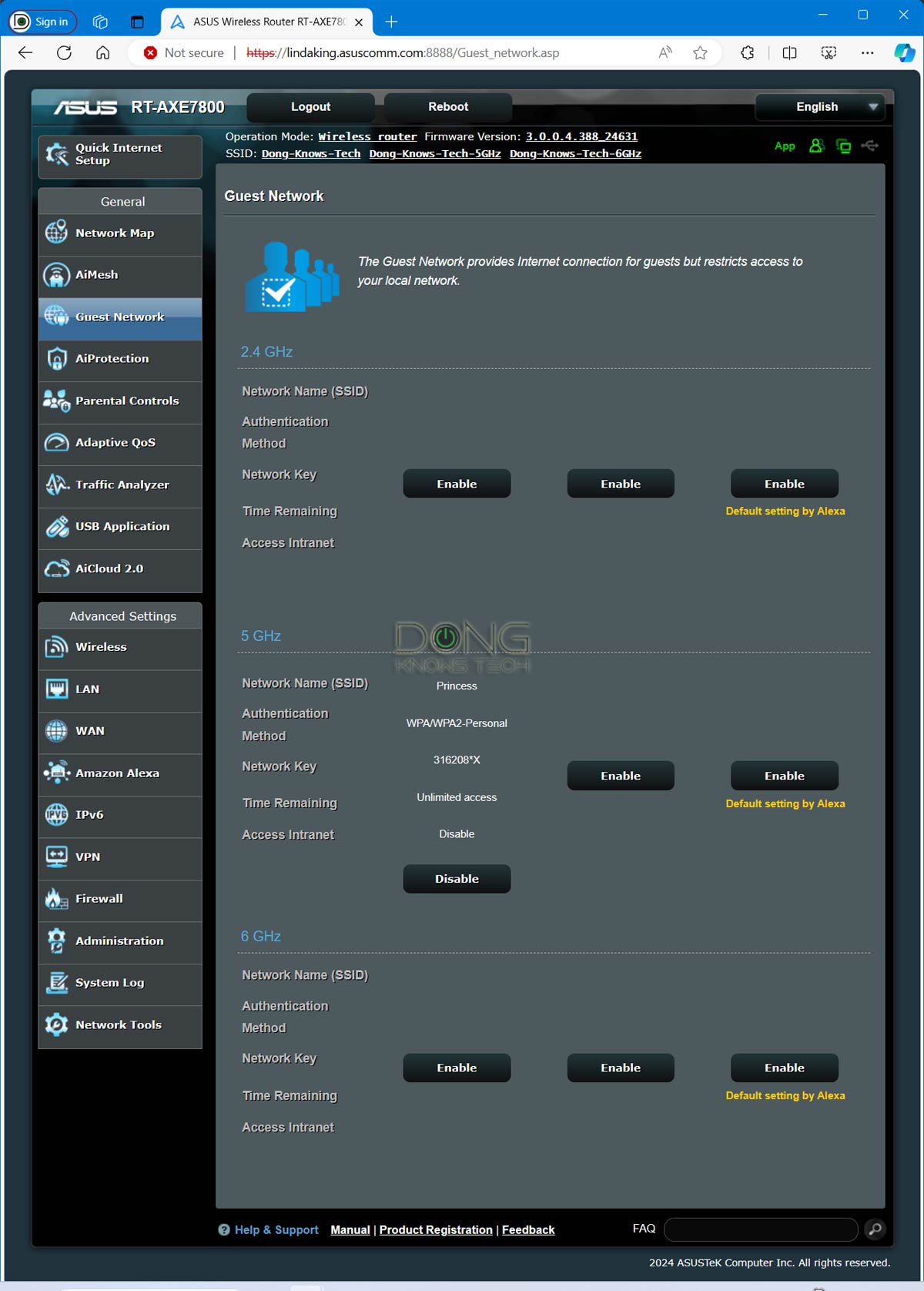Open the English language dropdown
Image resolution: width=924 pixels, height=1291 pixels.
pos(820,107)
